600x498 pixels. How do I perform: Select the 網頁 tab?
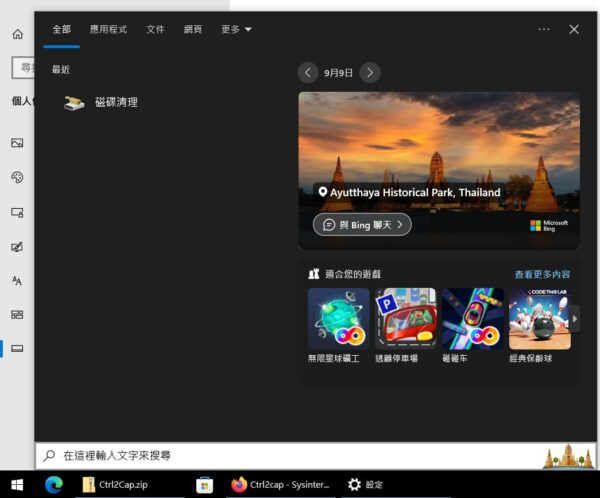(193, 29)
